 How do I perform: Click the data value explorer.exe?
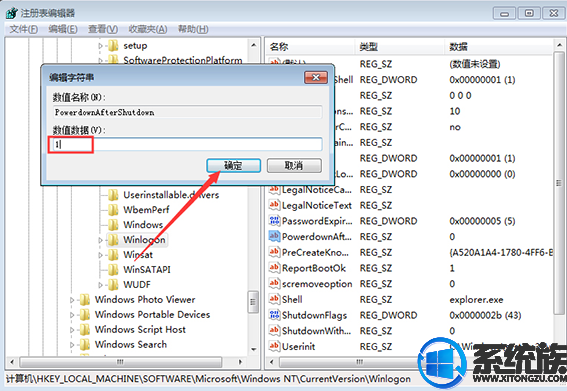[476, 299]
